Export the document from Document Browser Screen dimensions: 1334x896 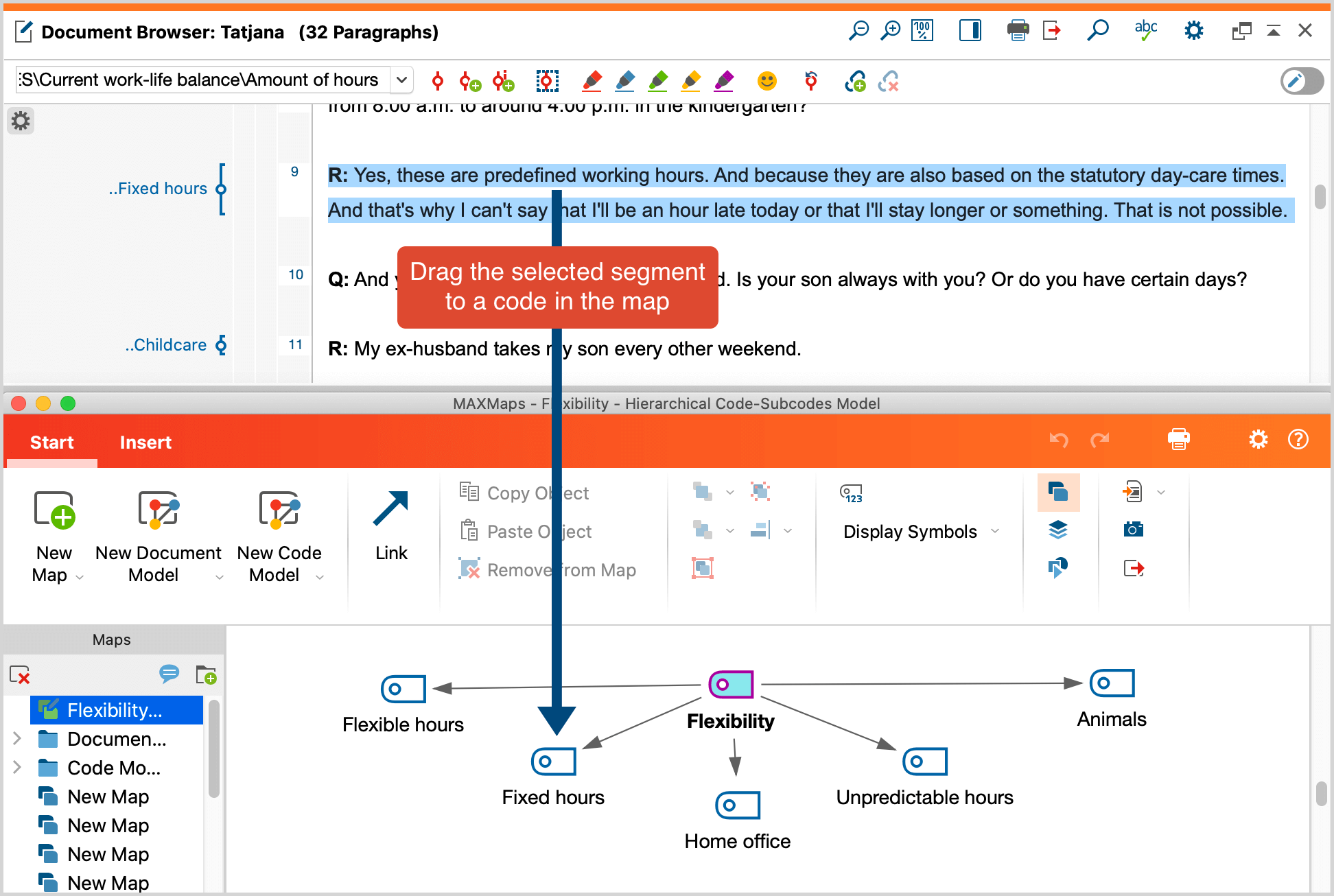(1051, 31)
